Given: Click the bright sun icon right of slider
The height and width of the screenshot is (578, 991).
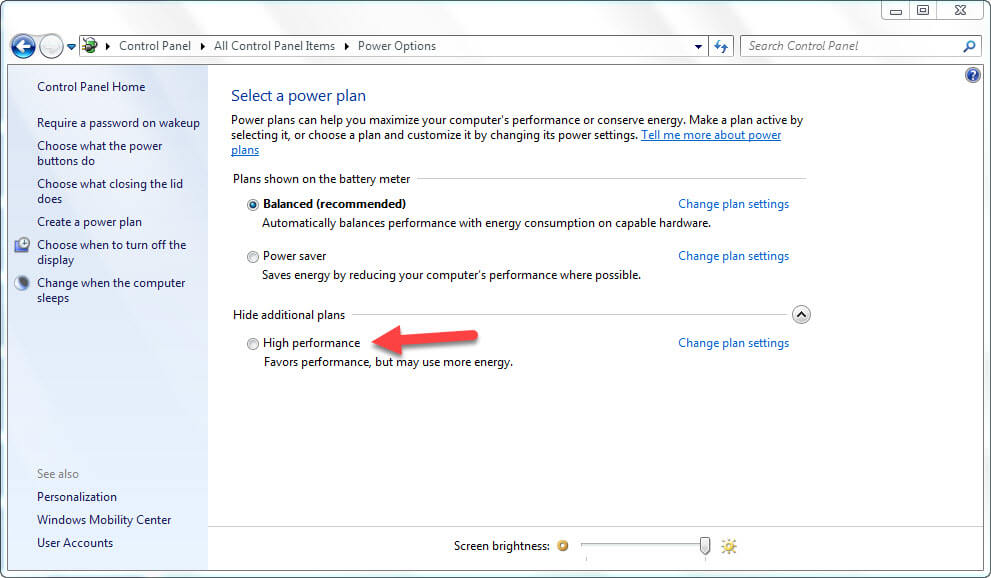Looking at the screenshot, I should (729, 546).
